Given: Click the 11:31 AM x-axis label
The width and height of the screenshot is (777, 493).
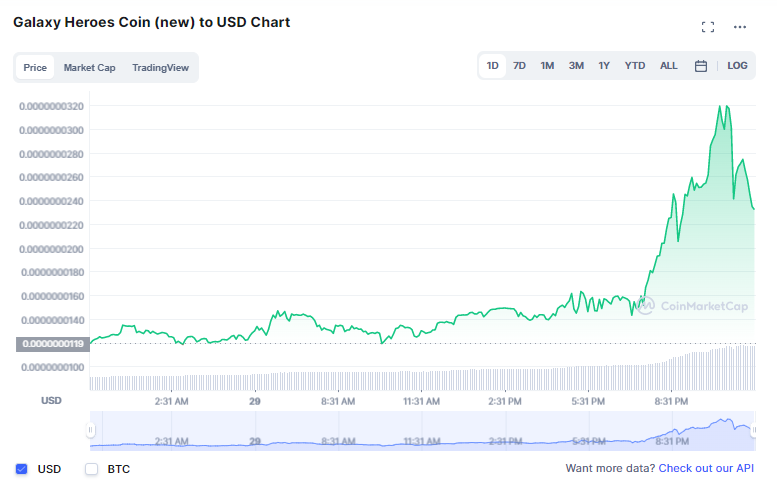Looking at the screenshot, I should click(421, 401).
